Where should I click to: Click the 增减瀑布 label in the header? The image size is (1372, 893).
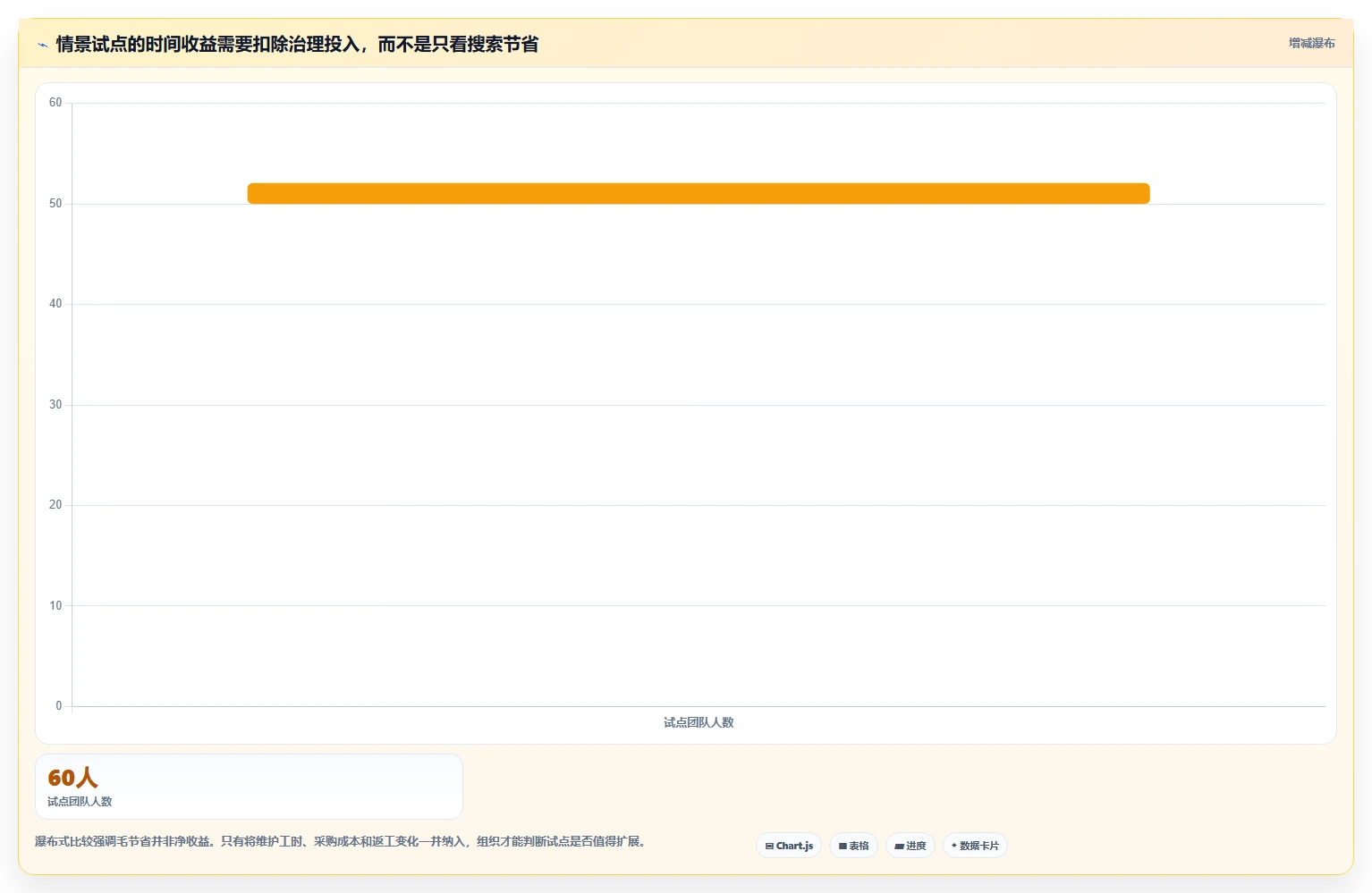point(1311,43)
